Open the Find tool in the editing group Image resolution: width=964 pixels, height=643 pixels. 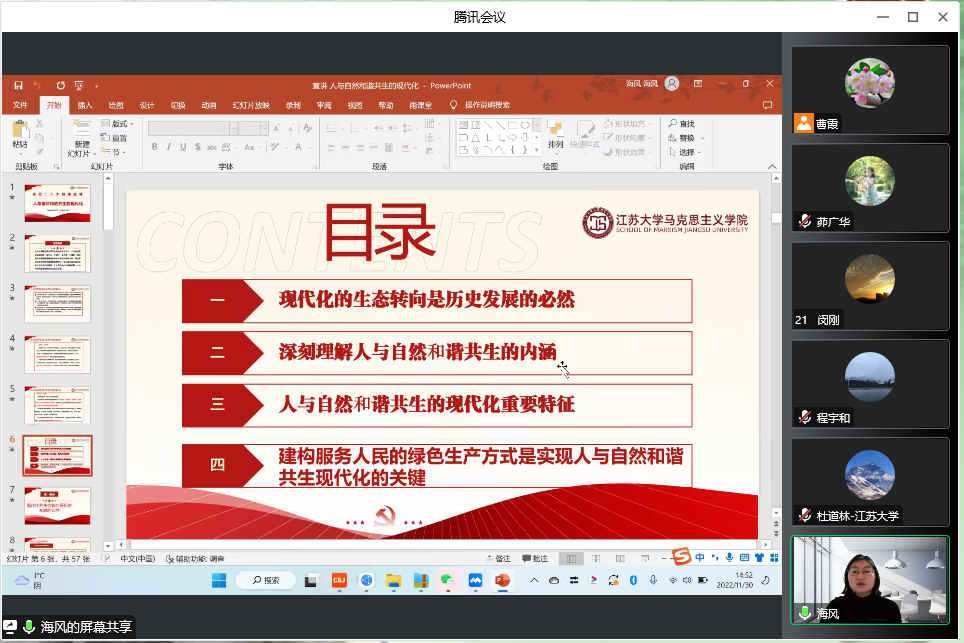tap(680, 124)
